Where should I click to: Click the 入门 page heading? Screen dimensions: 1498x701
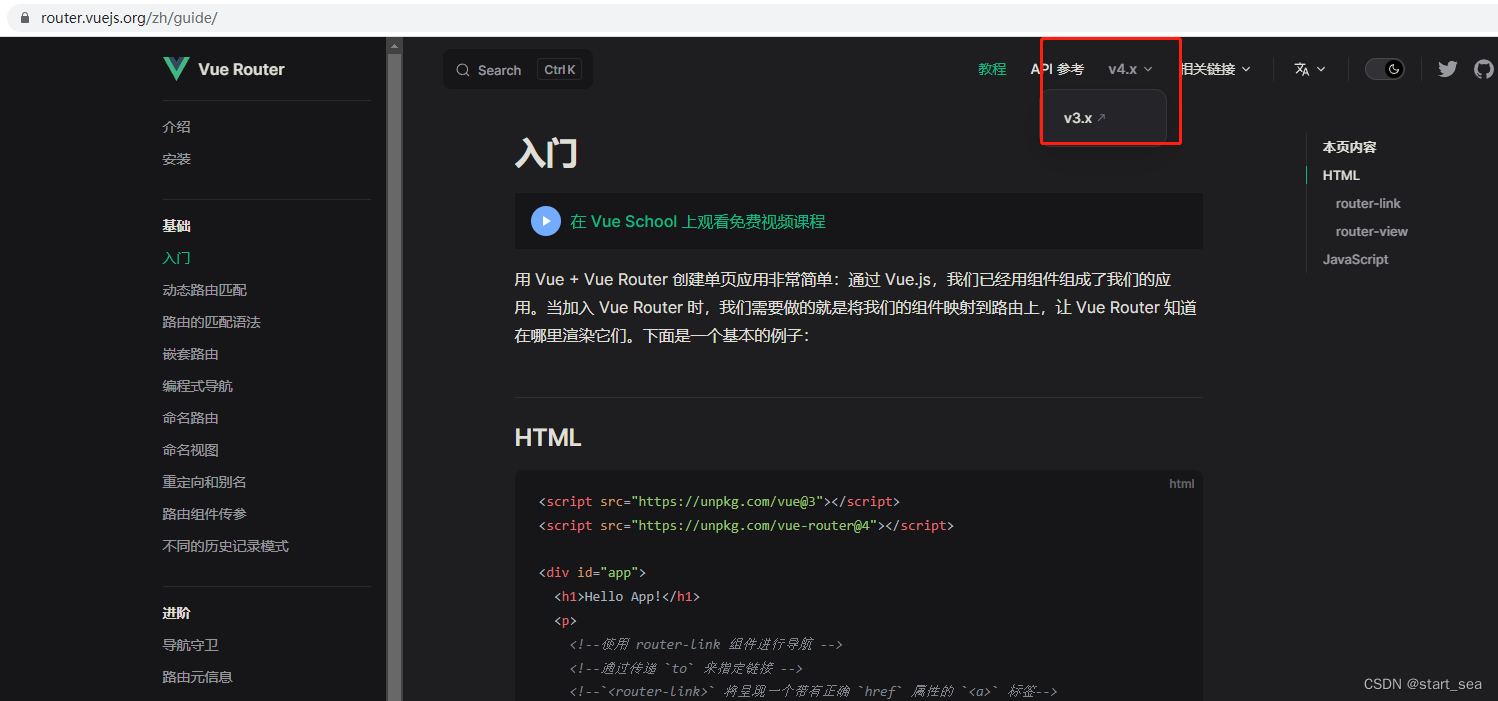(546, 153)
